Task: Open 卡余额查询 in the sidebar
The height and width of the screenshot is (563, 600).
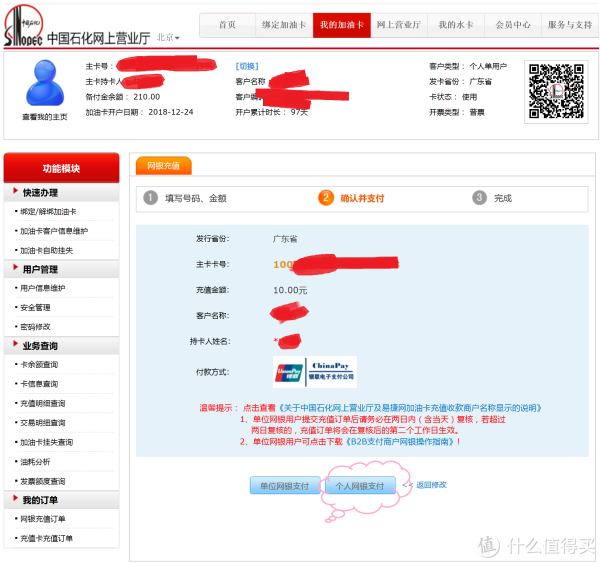Action: tap(39, 365)
